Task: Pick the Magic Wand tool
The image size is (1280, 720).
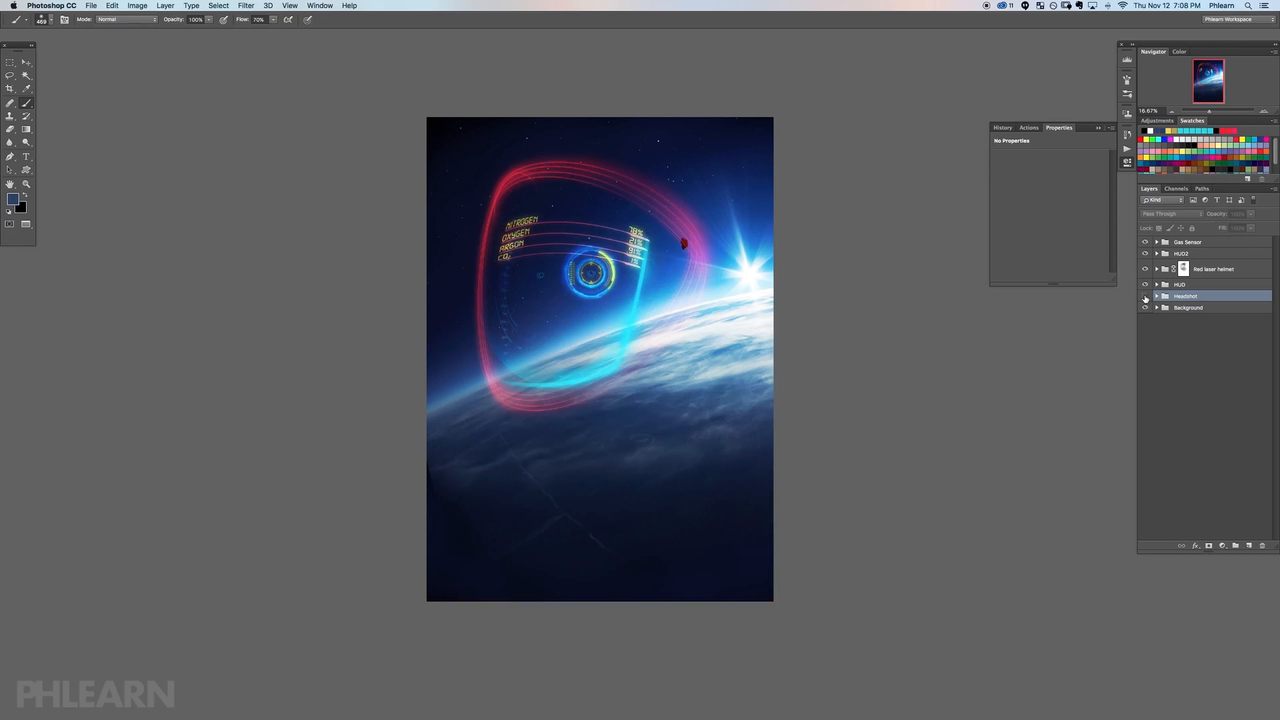Action: pos(26,75)
